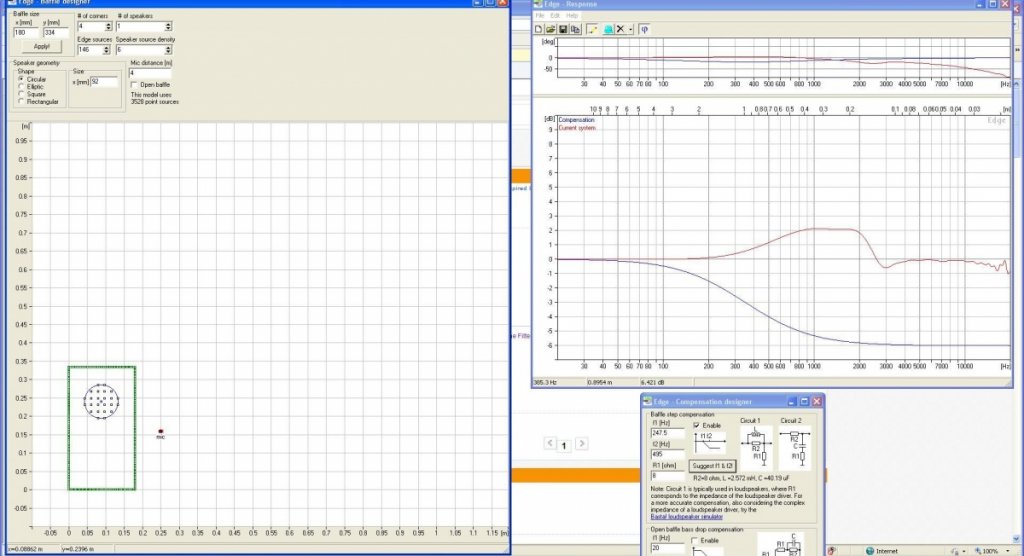Click the Speaker source density spinner arrows
This screenshot has height=556, width=1024.
[x=168, y=50]
